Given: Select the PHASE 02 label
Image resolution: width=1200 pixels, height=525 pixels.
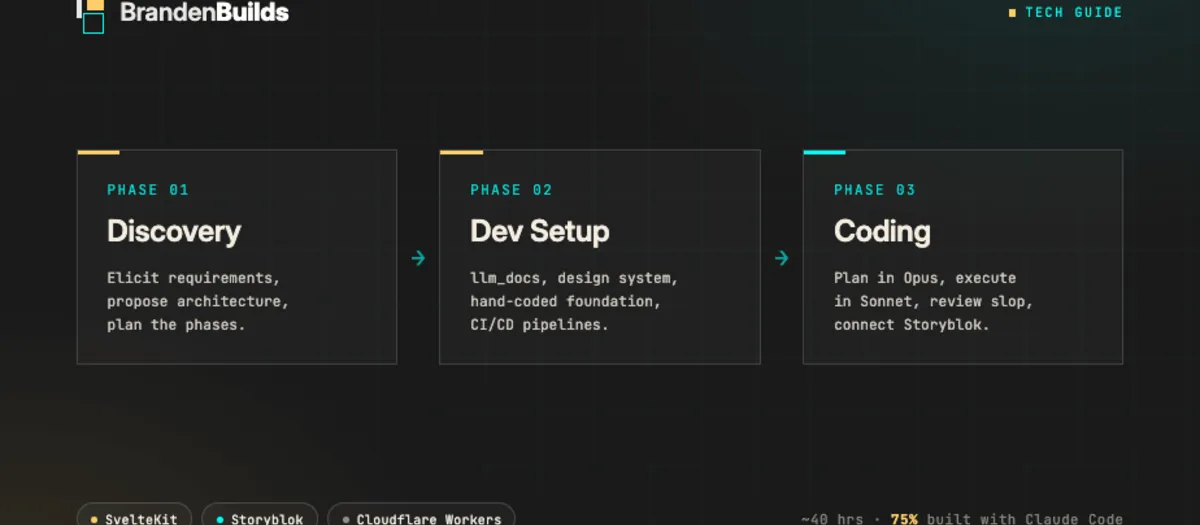Looking at the screenshot, I should (x=511, y=190).
